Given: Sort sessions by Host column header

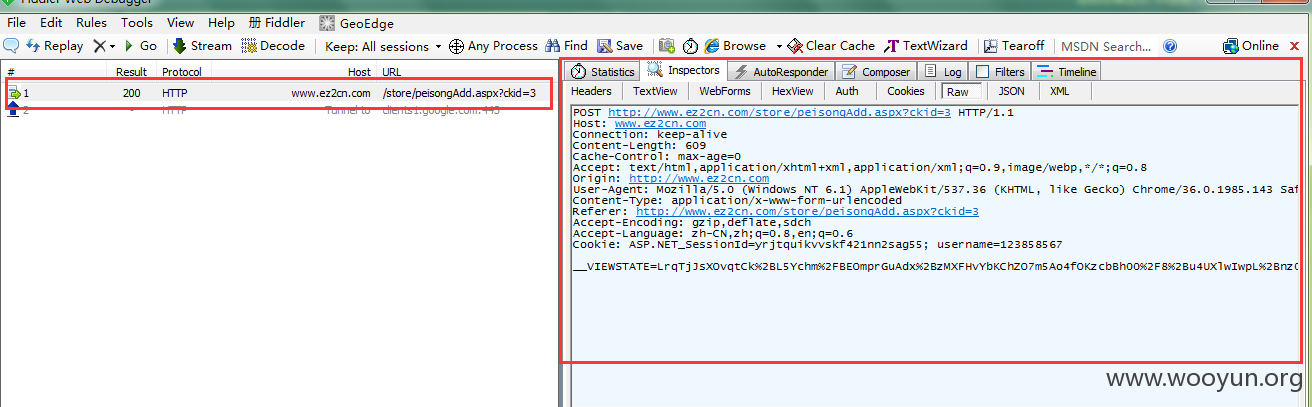Looking at the screenshot, I should point(359,72).
